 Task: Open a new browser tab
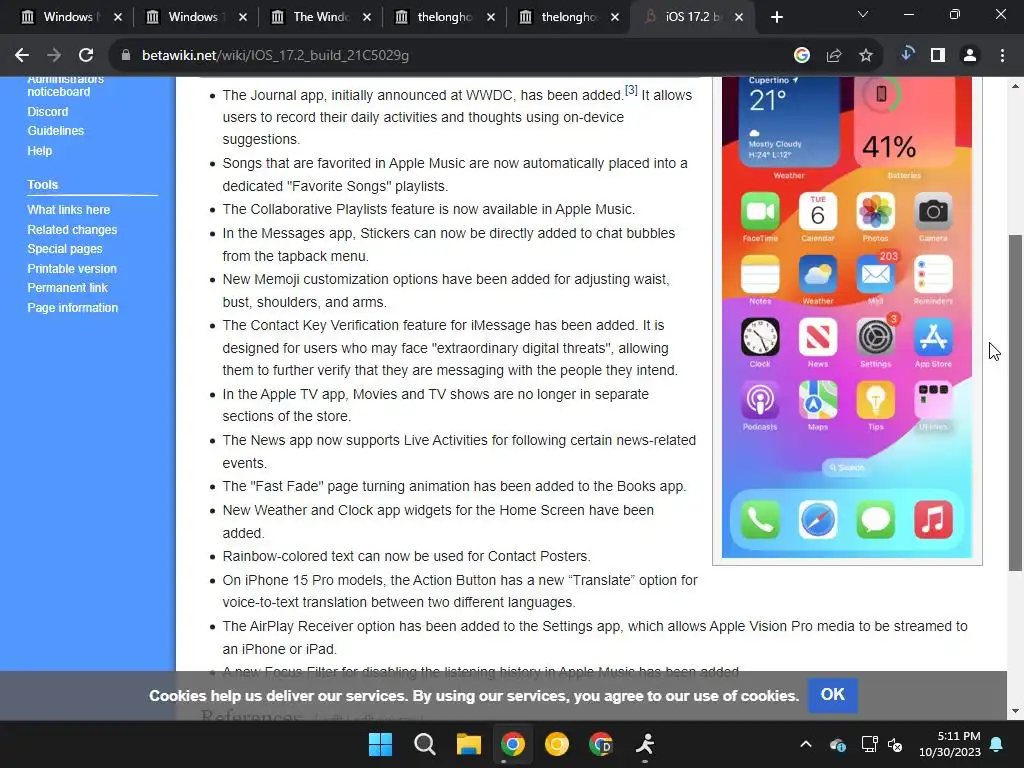[776, 17]
